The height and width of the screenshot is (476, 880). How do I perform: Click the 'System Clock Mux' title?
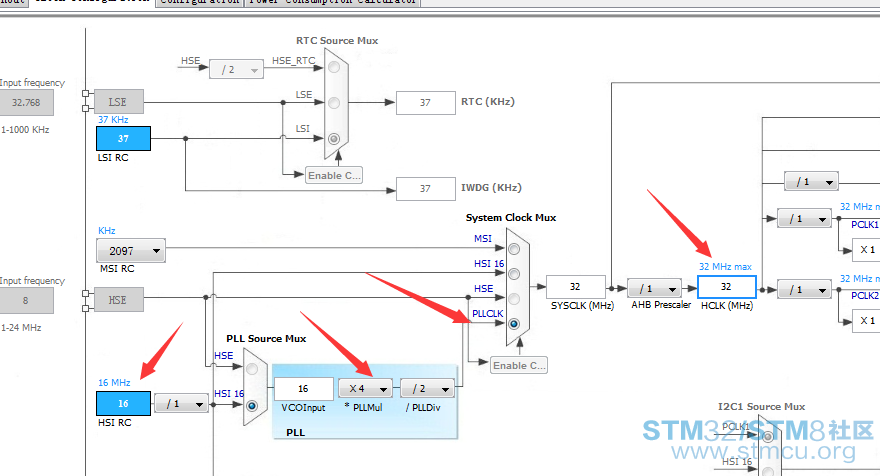511,217
